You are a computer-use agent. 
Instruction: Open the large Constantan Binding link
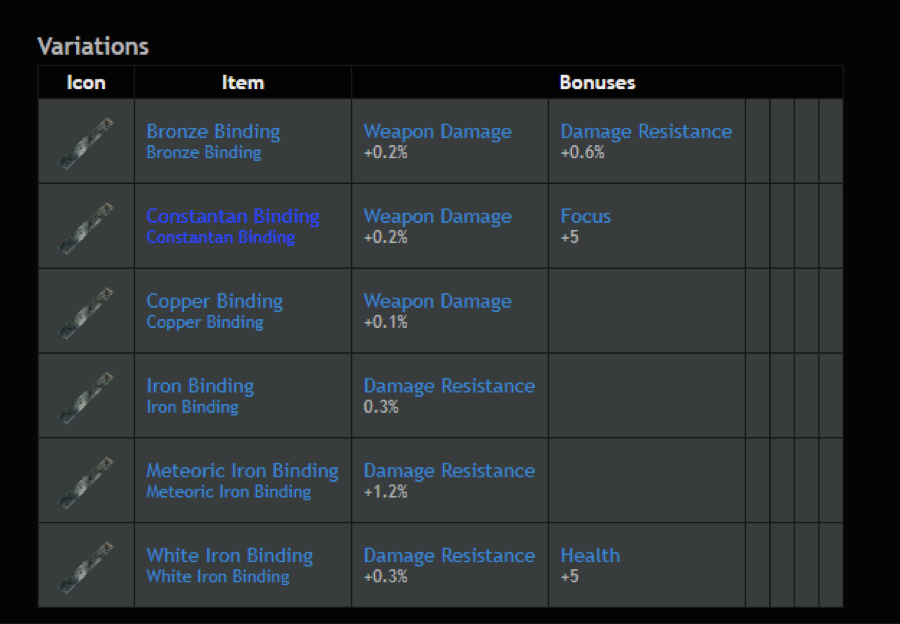pos(232,216)
